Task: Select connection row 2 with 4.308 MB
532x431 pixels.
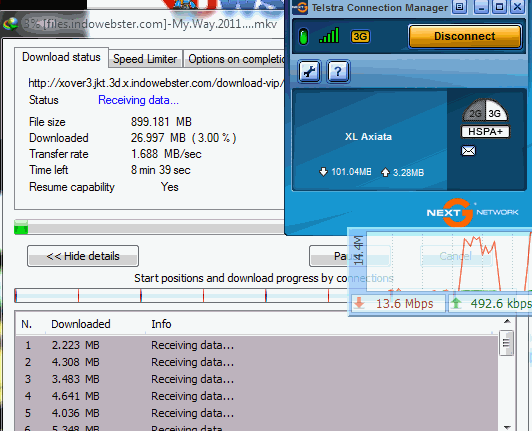Action: (x=256, y=362)
